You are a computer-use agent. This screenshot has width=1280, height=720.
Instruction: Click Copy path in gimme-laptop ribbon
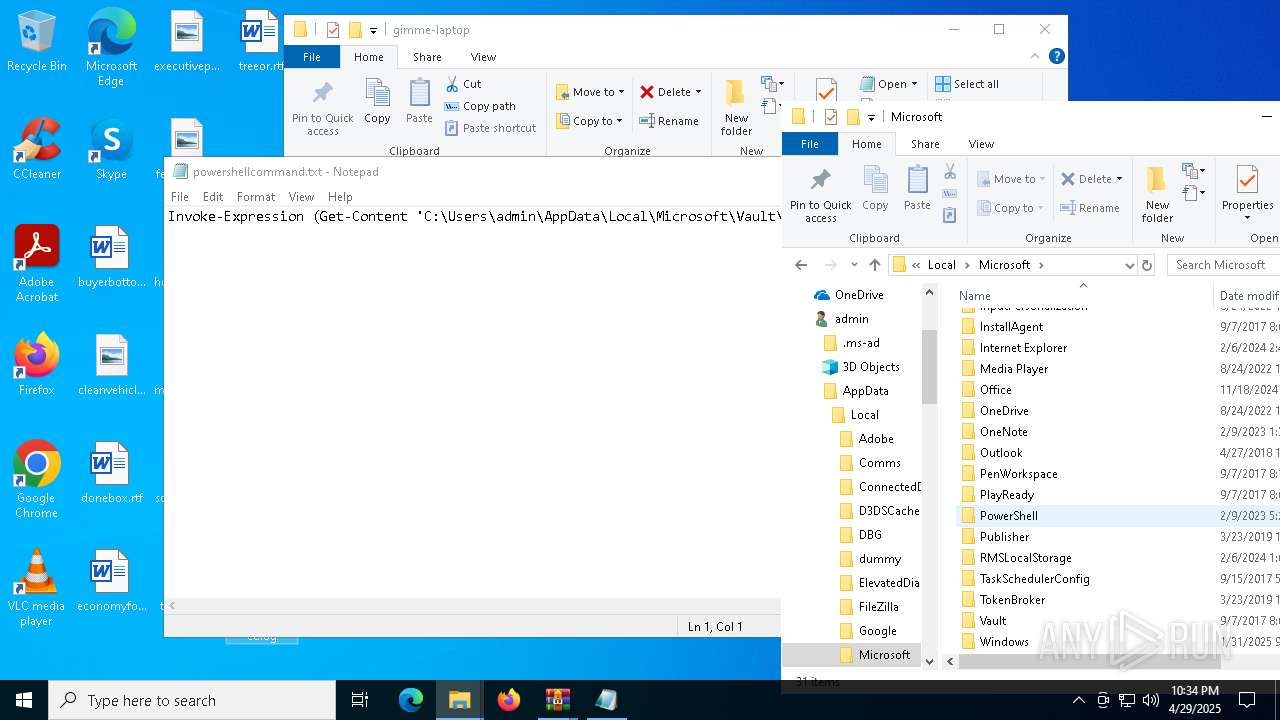pyautogui.click(x=480, y=106)
